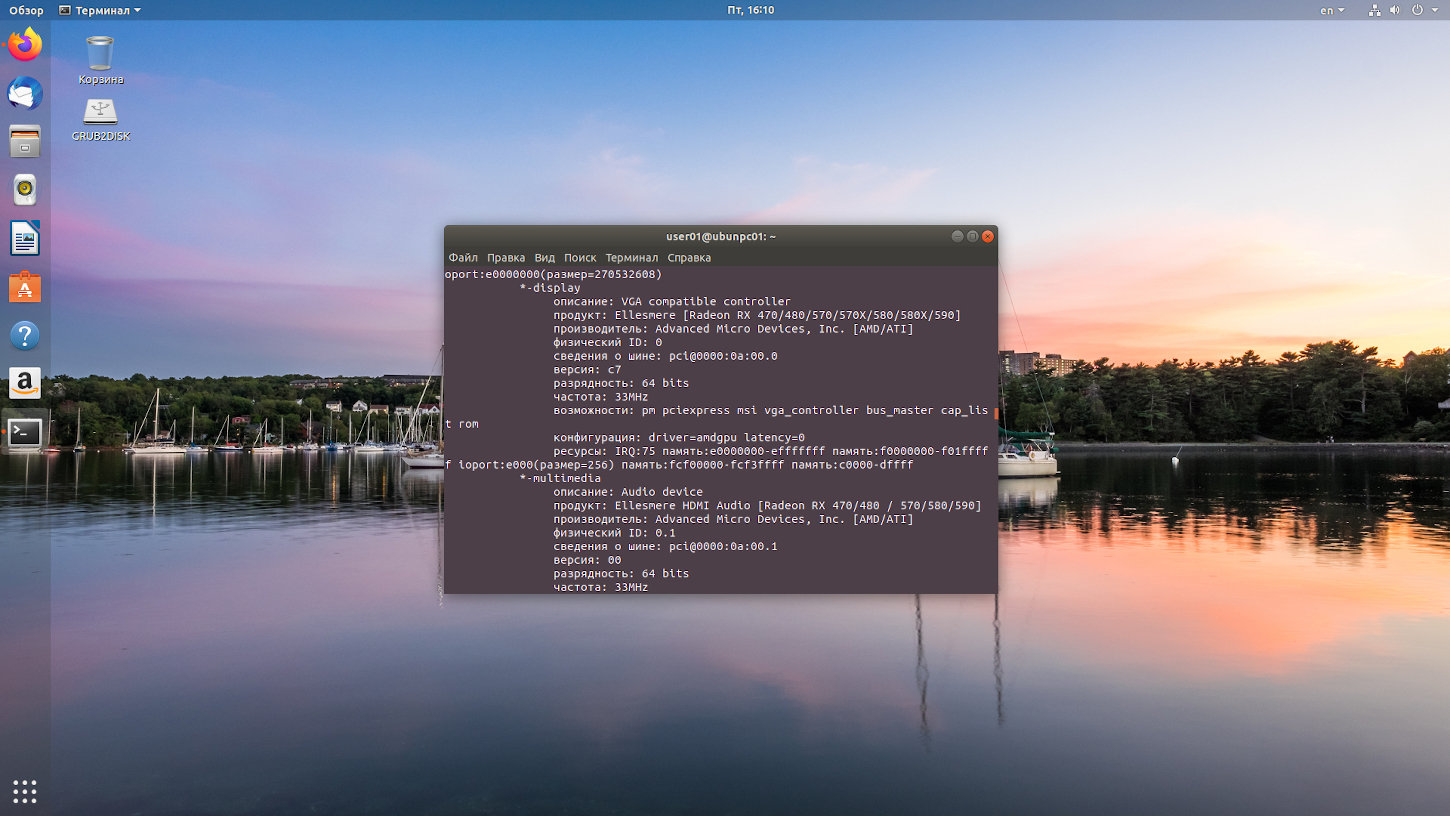Click the terminal scrollbar handle
This screenshot has width=1450, height=816.
996,411
